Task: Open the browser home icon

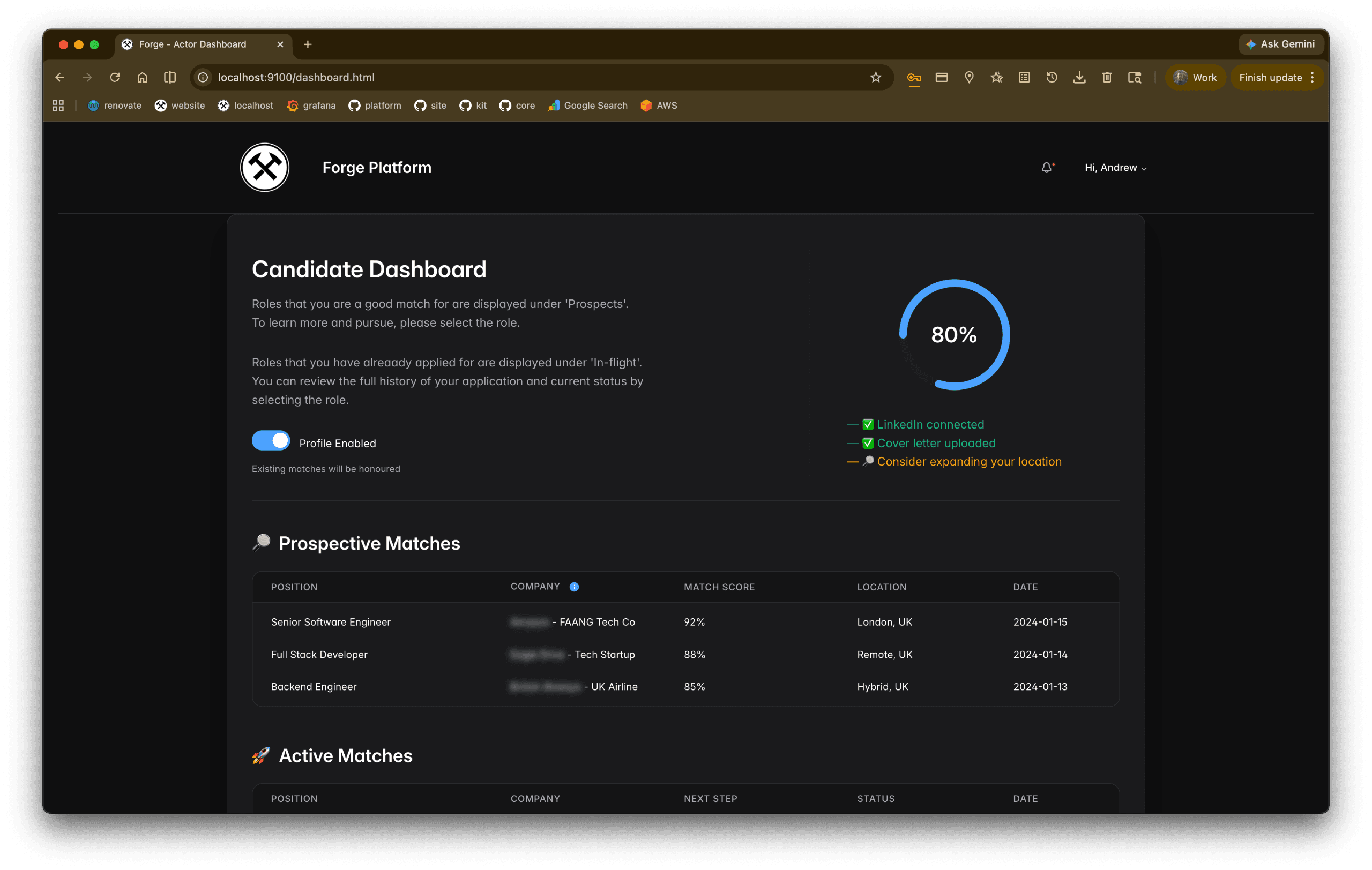Action: click(x=143, y=78)
